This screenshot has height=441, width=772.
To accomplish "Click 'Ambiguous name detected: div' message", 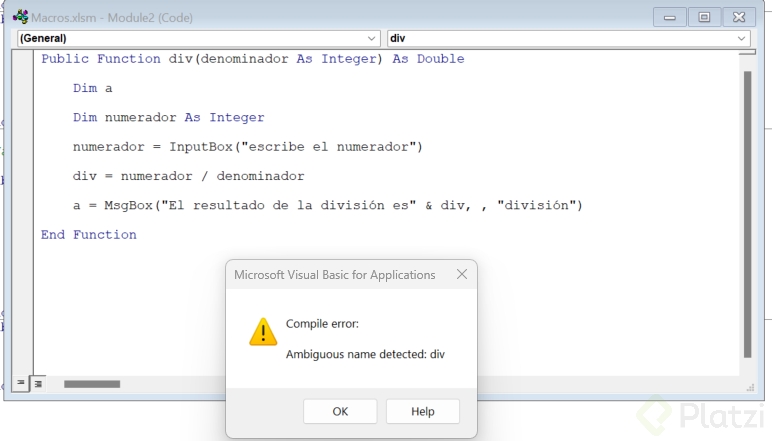I will pos(365,354).
